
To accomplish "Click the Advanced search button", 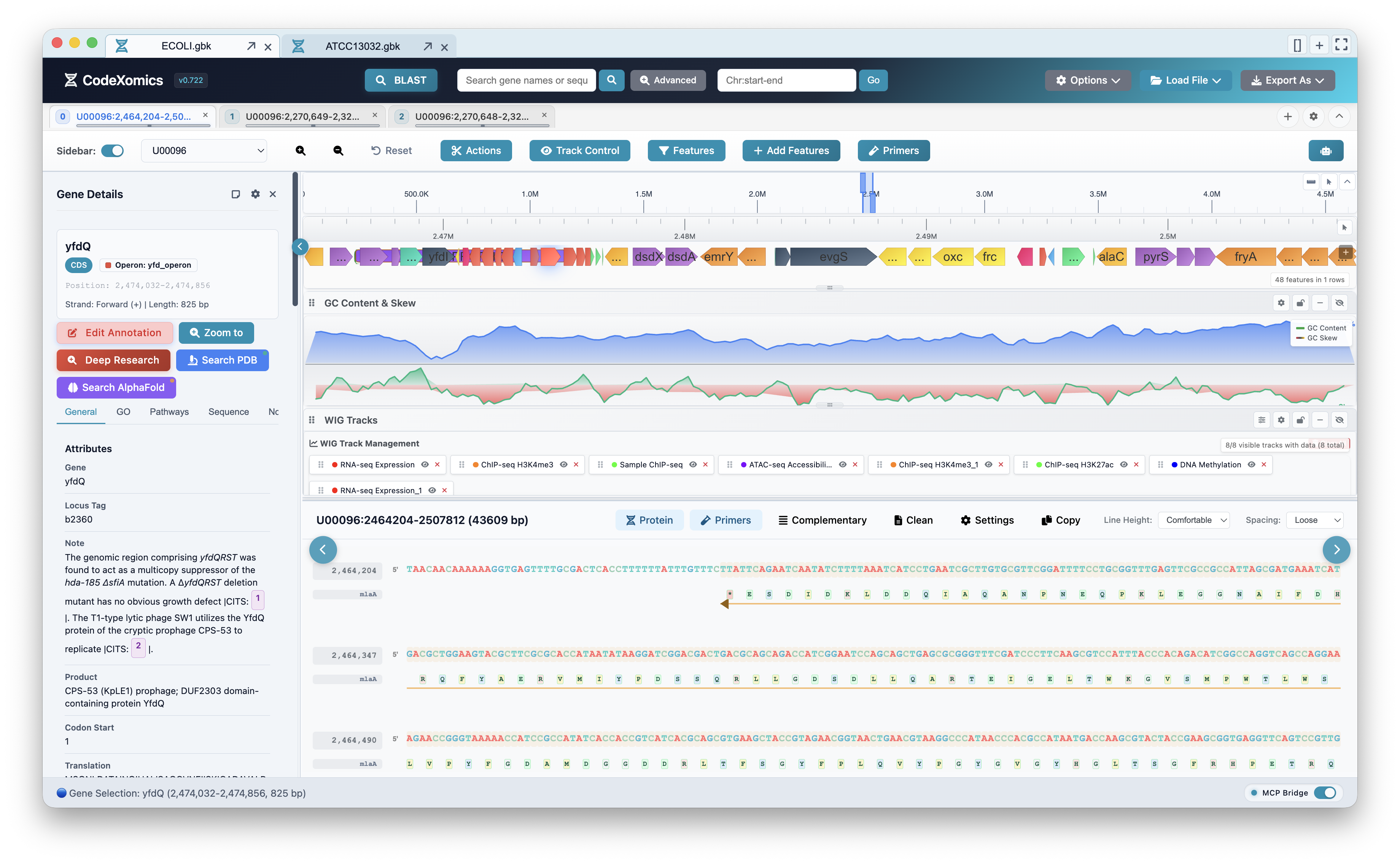I will [668, 80].
